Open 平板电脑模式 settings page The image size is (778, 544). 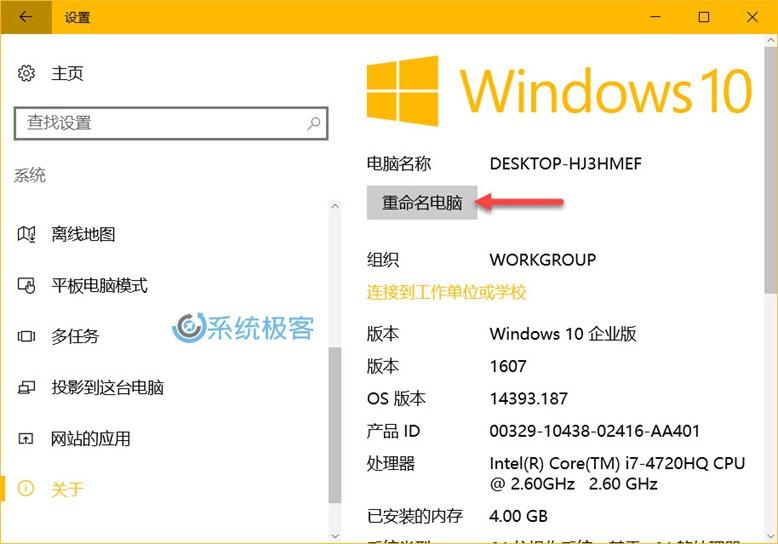(99, 285)
